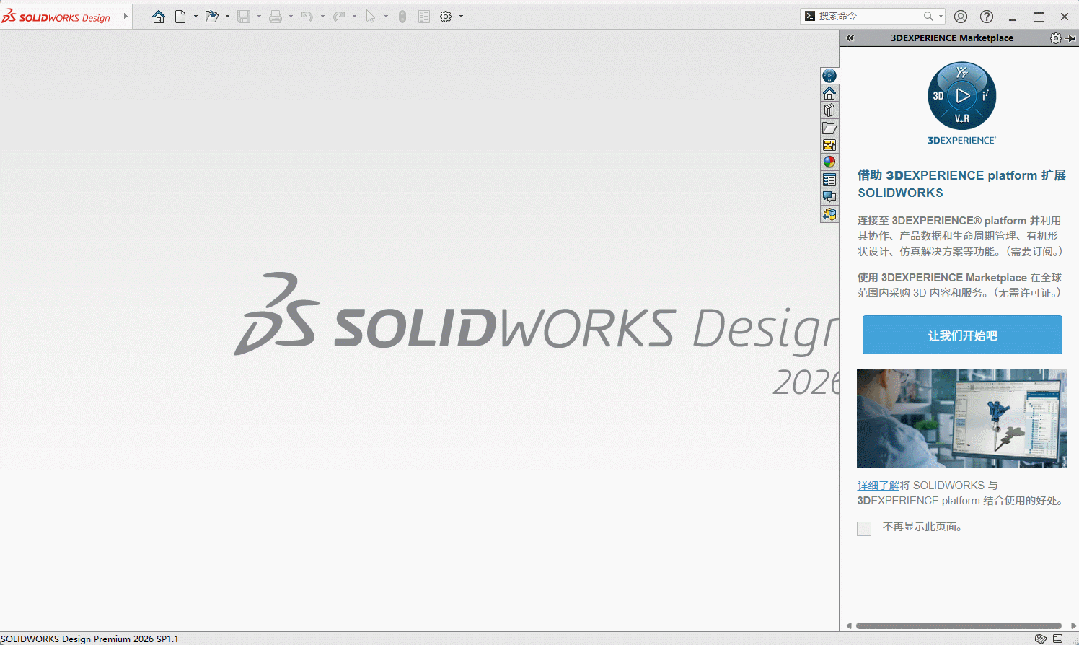Viewport: 1079px width, 645px height.
Task: Click the engineer workstation promo image
Action: pyautogui.click(x=961, y=419)
